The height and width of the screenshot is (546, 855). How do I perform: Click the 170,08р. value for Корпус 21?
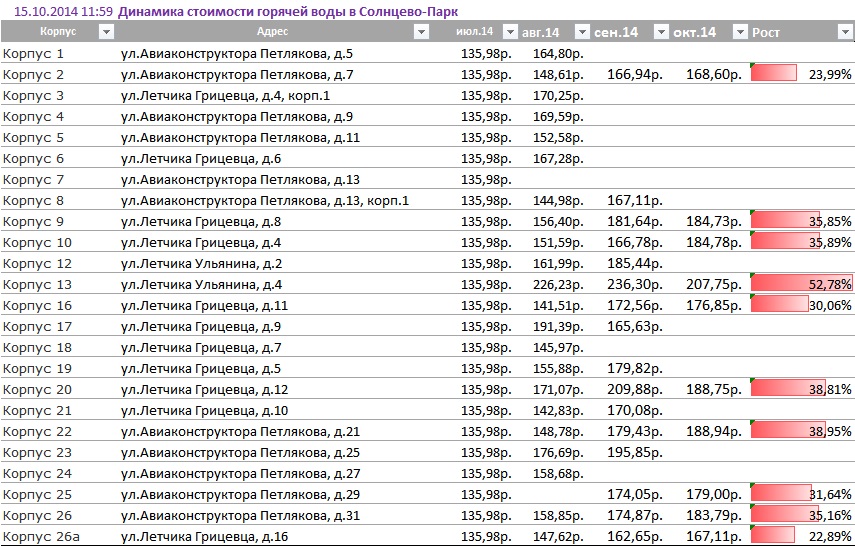tap(635, 411)
